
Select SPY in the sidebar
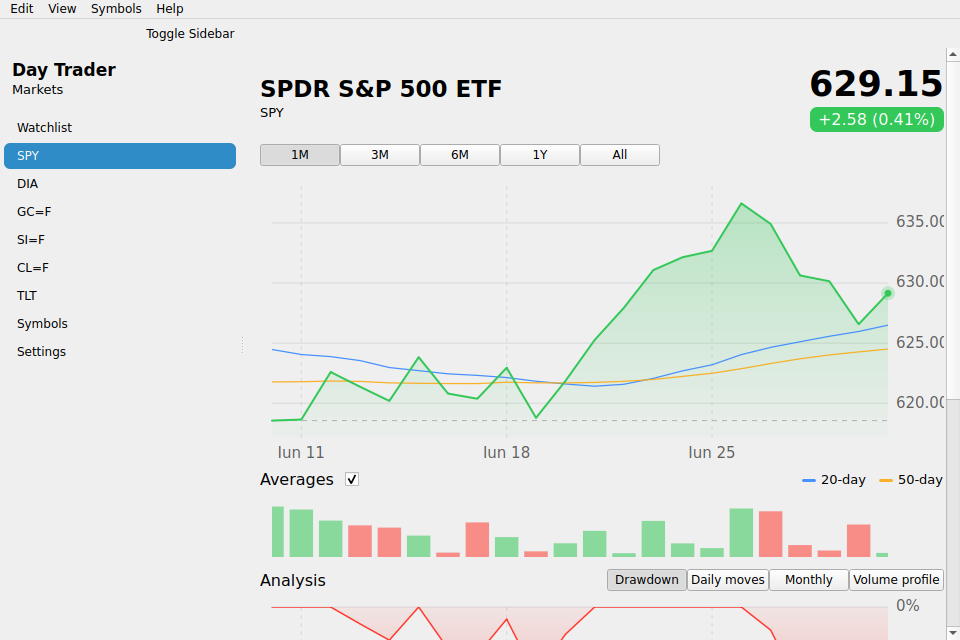tap(120, 156)
